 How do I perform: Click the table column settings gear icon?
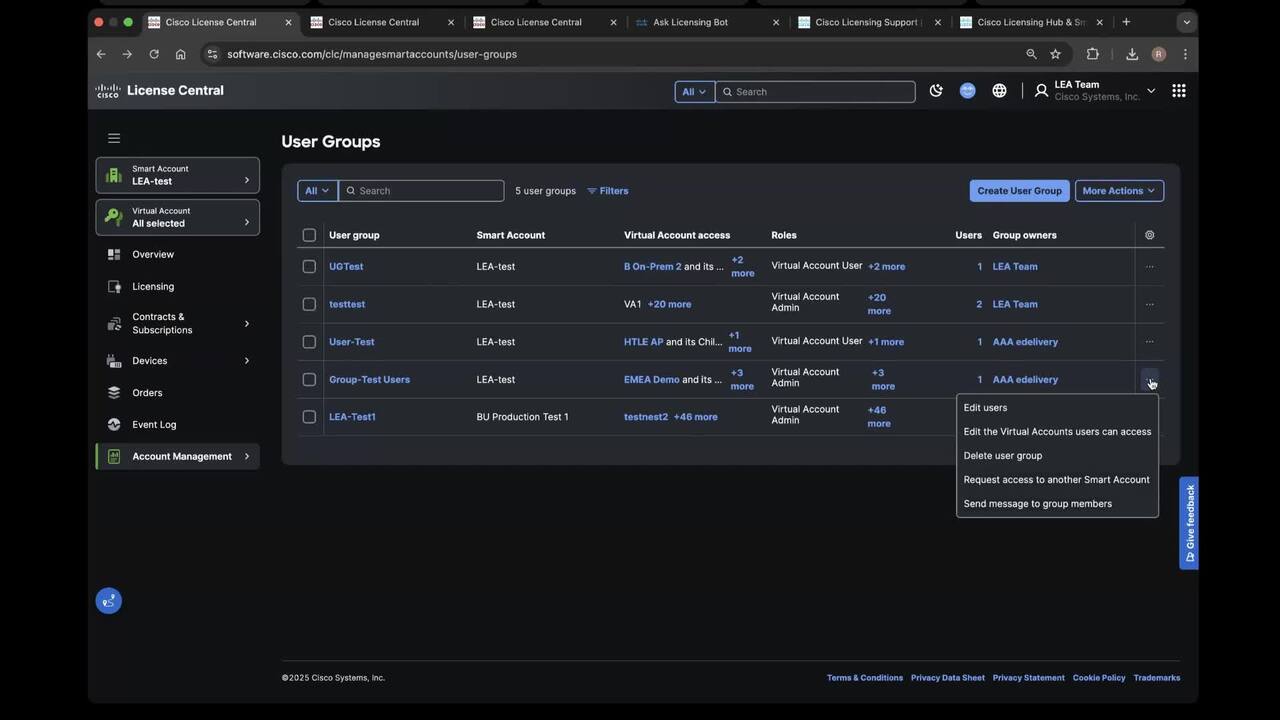coord(1149,235)
